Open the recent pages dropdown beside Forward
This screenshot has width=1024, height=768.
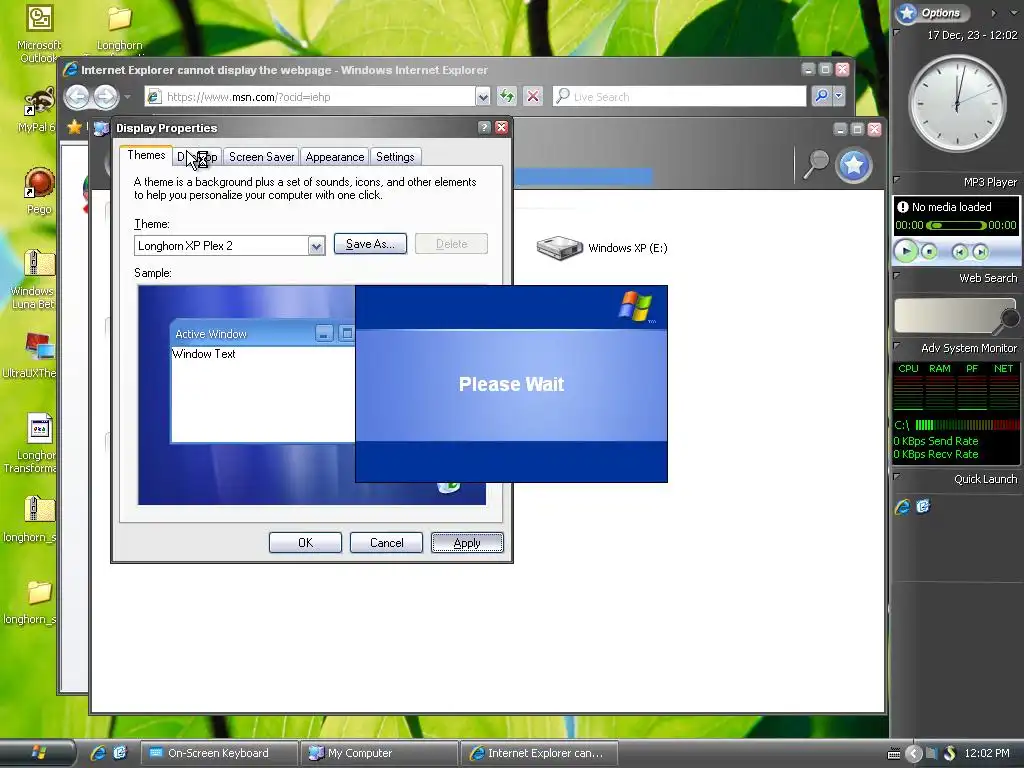click(x=127, y=97)
